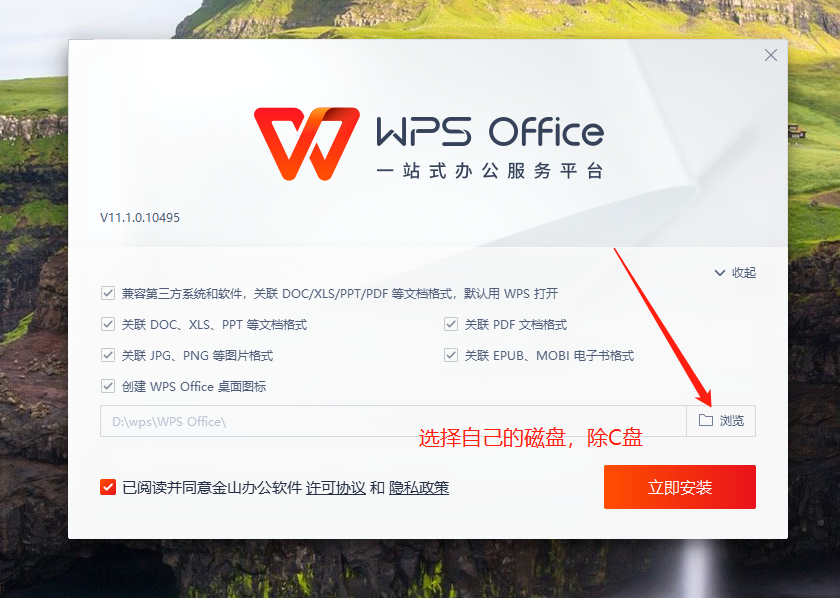Collapse options with the 收起 chevron
Viewport: 840px width, 598px height.
coord(720,273)
